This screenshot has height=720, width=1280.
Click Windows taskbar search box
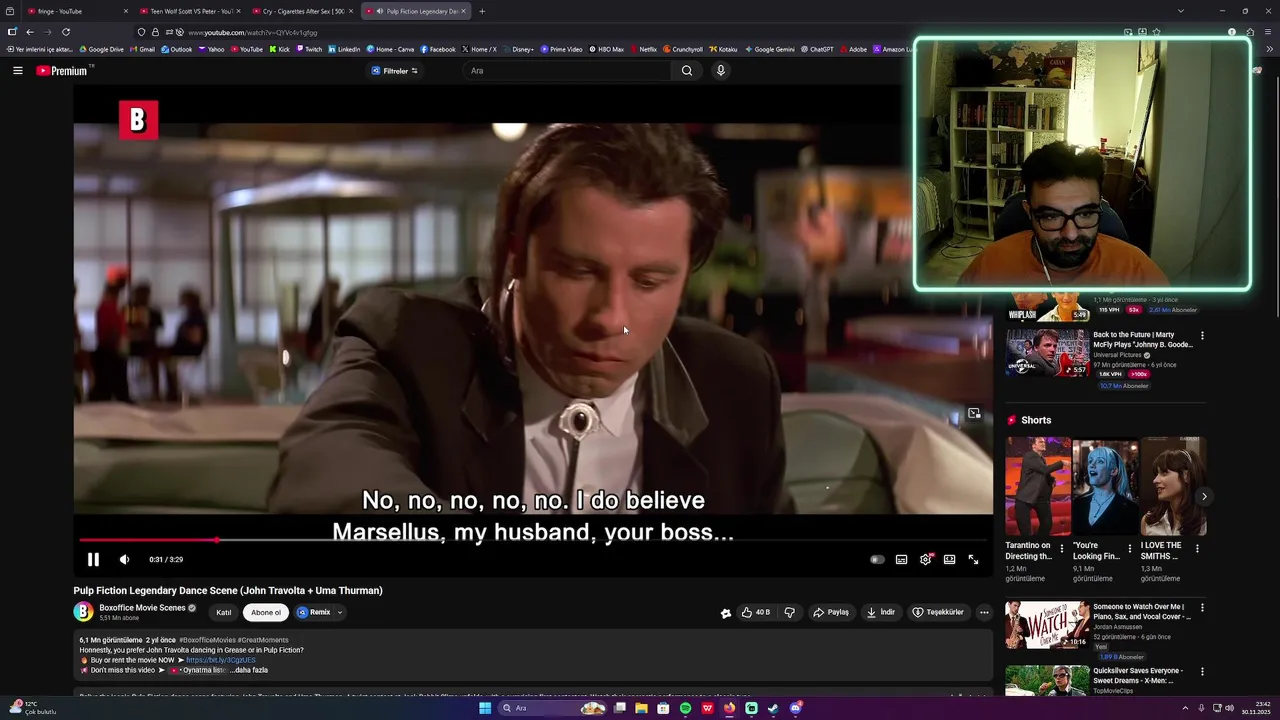tap(553, 708)
